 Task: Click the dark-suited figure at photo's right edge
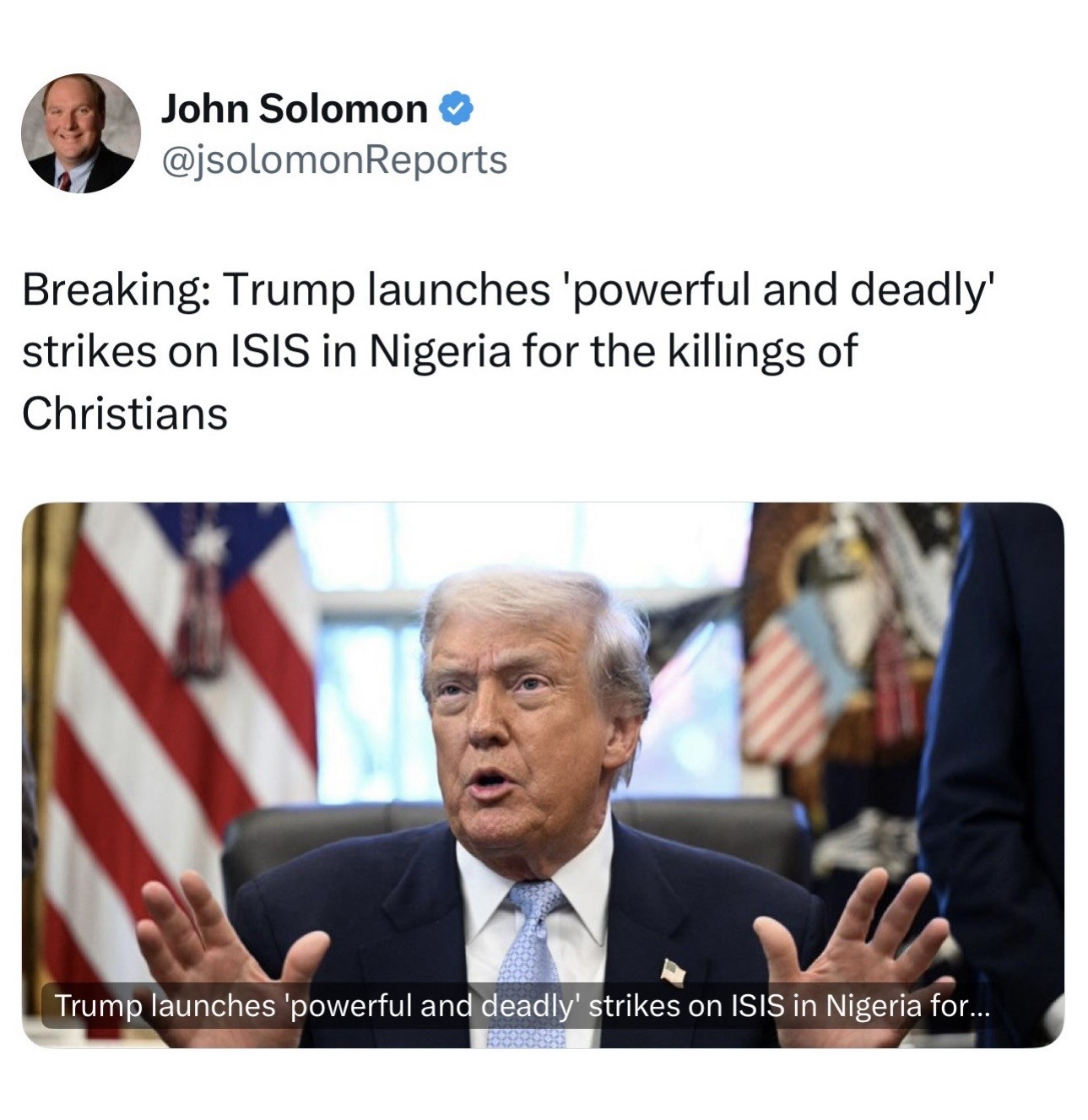pos(996,760)
